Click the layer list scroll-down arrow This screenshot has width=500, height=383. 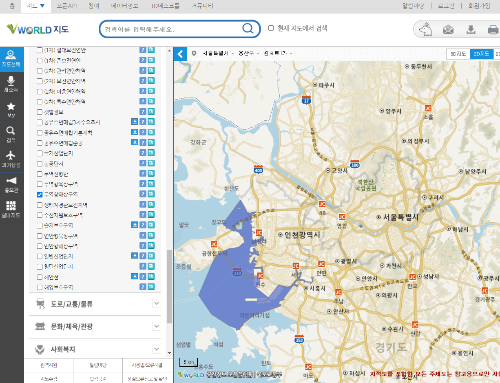click(x=169, y=353)
